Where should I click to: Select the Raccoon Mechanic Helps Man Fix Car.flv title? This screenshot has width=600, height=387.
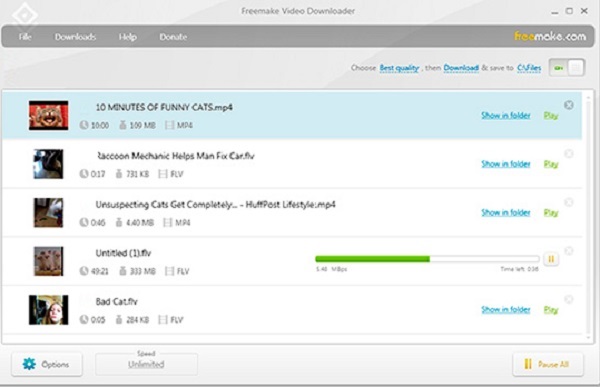coord(175,156)
